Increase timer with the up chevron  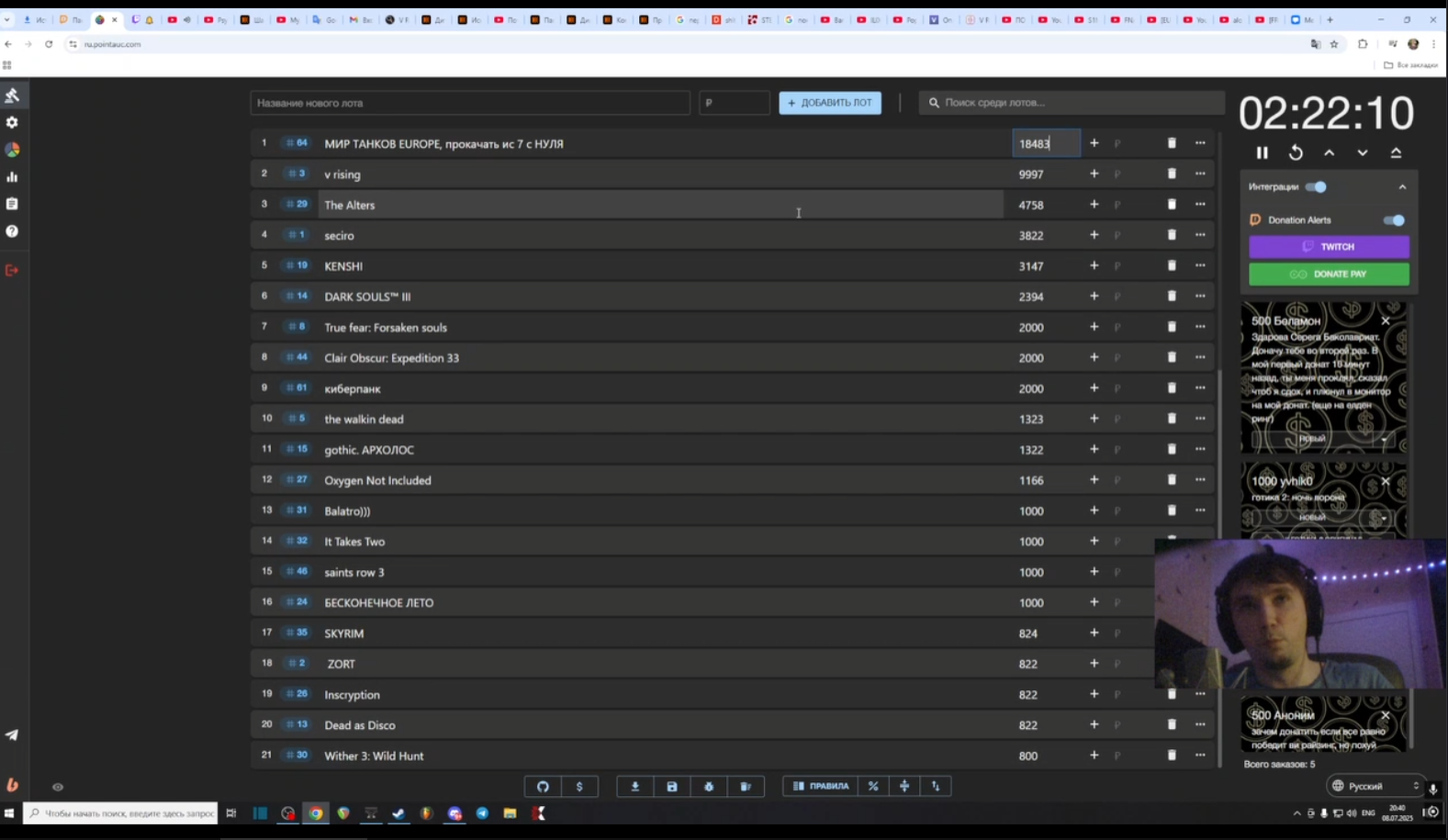(1330, 153)
